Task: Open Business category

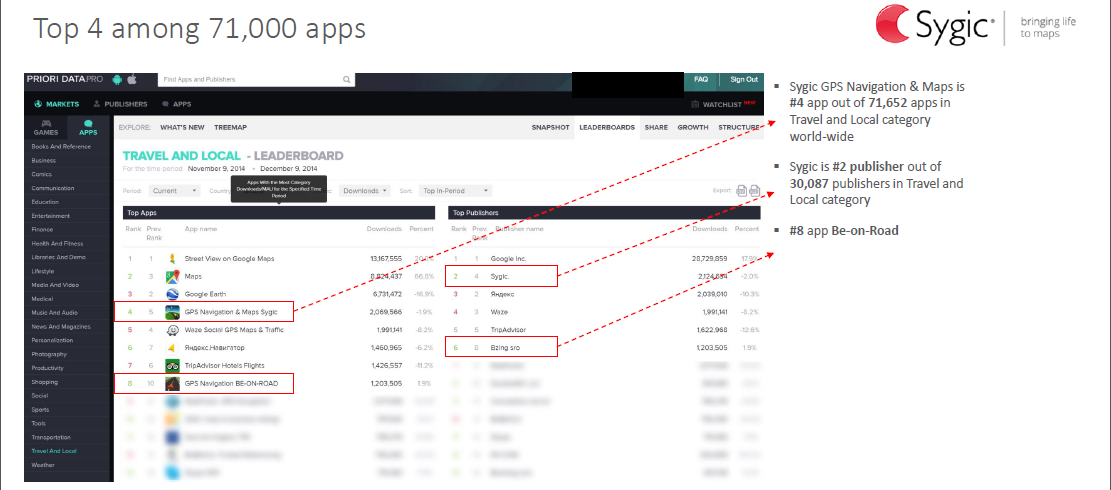Action: [43, 160]
